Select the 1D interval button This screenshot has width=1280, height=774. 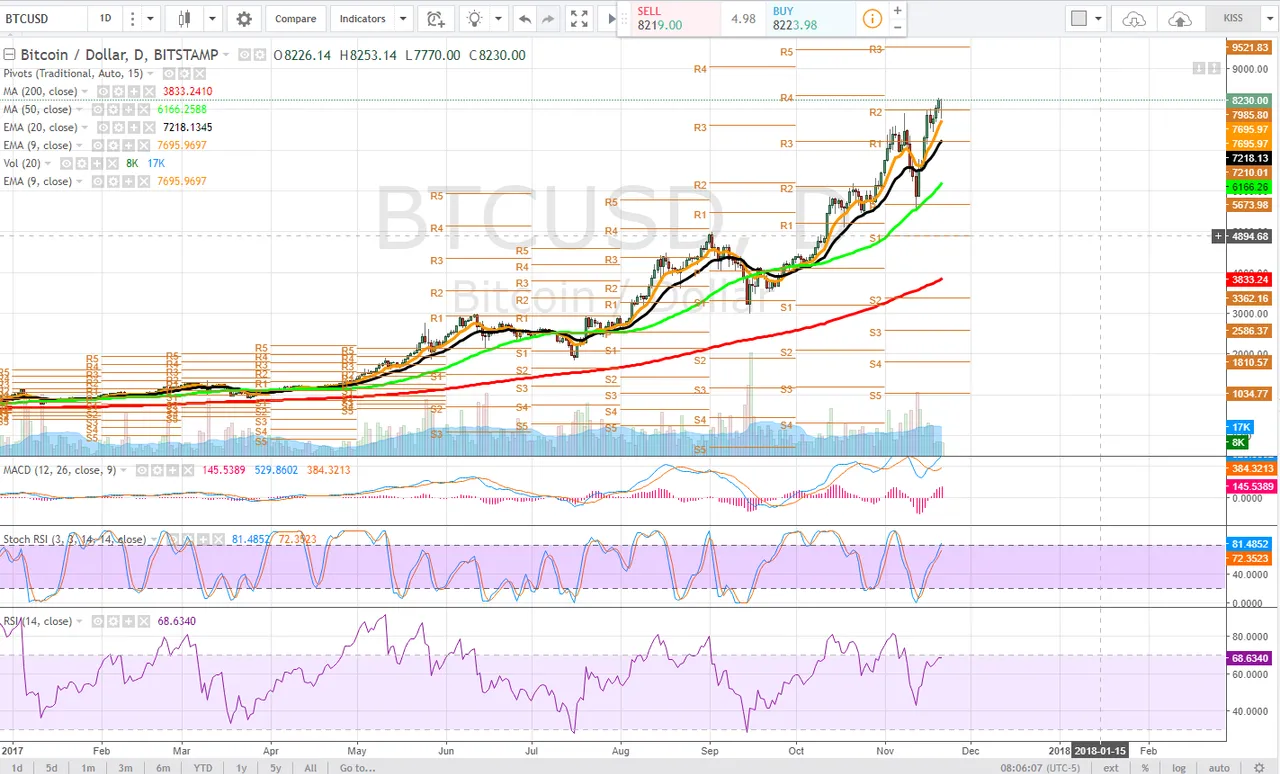(x=106, y=19)
